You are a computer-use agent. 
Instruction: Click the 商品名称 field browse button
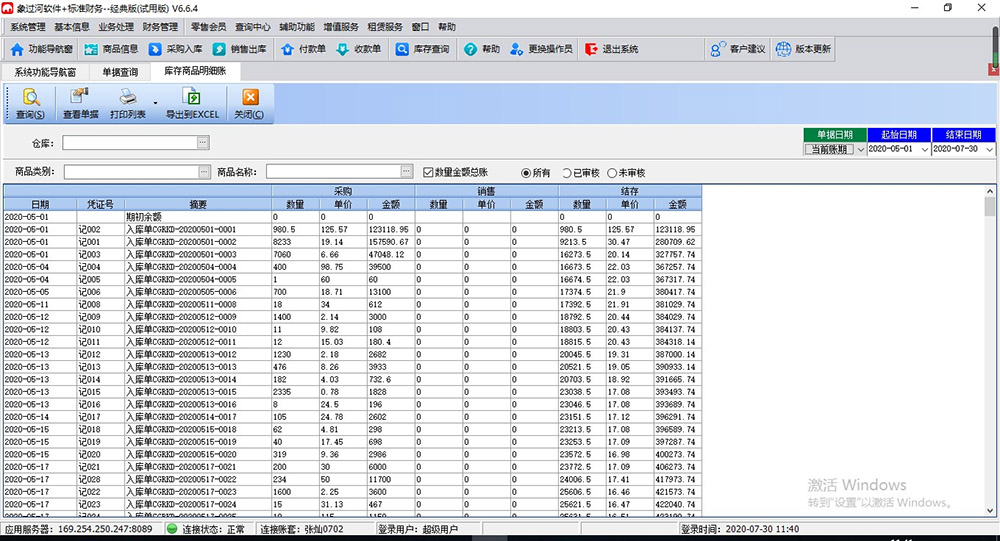(405, 171)
